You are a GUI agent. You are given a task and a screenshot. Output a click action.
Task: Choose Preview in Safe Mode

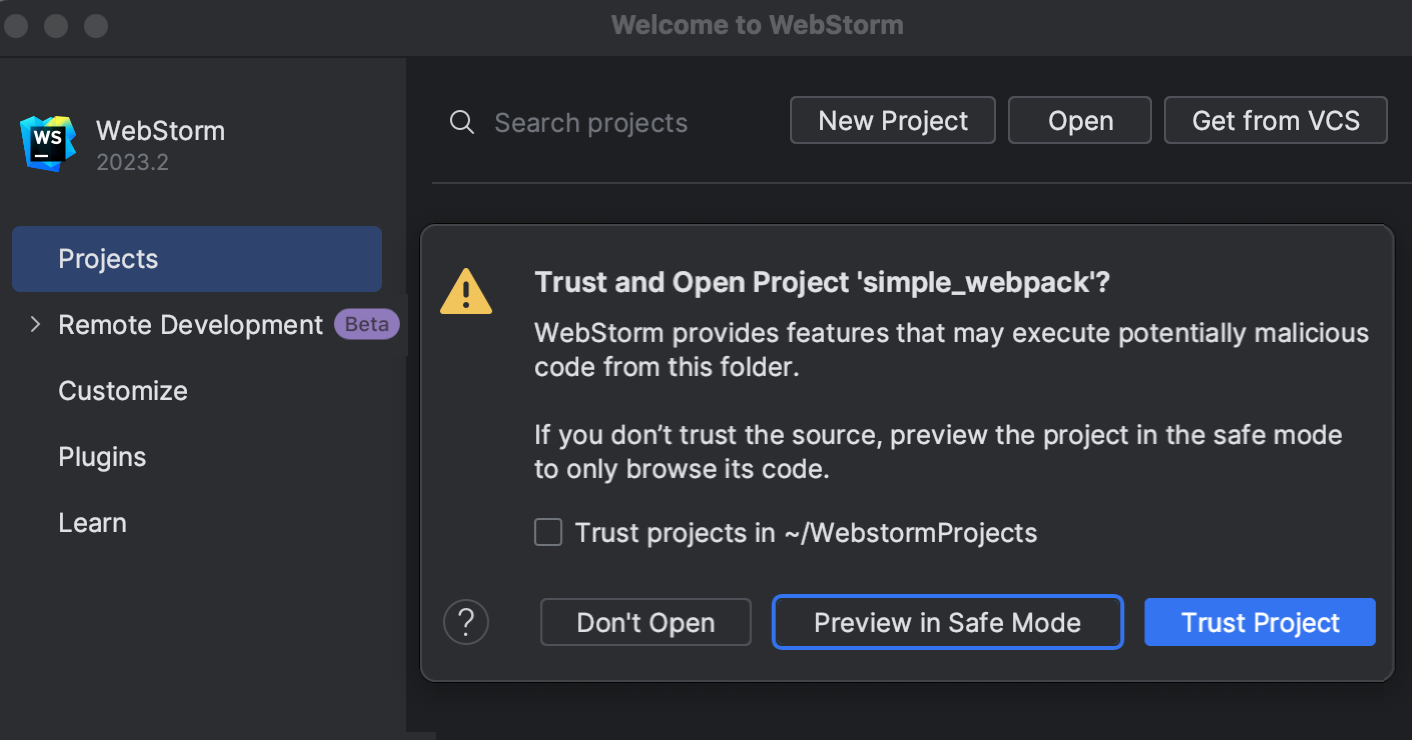pos(947,622)
